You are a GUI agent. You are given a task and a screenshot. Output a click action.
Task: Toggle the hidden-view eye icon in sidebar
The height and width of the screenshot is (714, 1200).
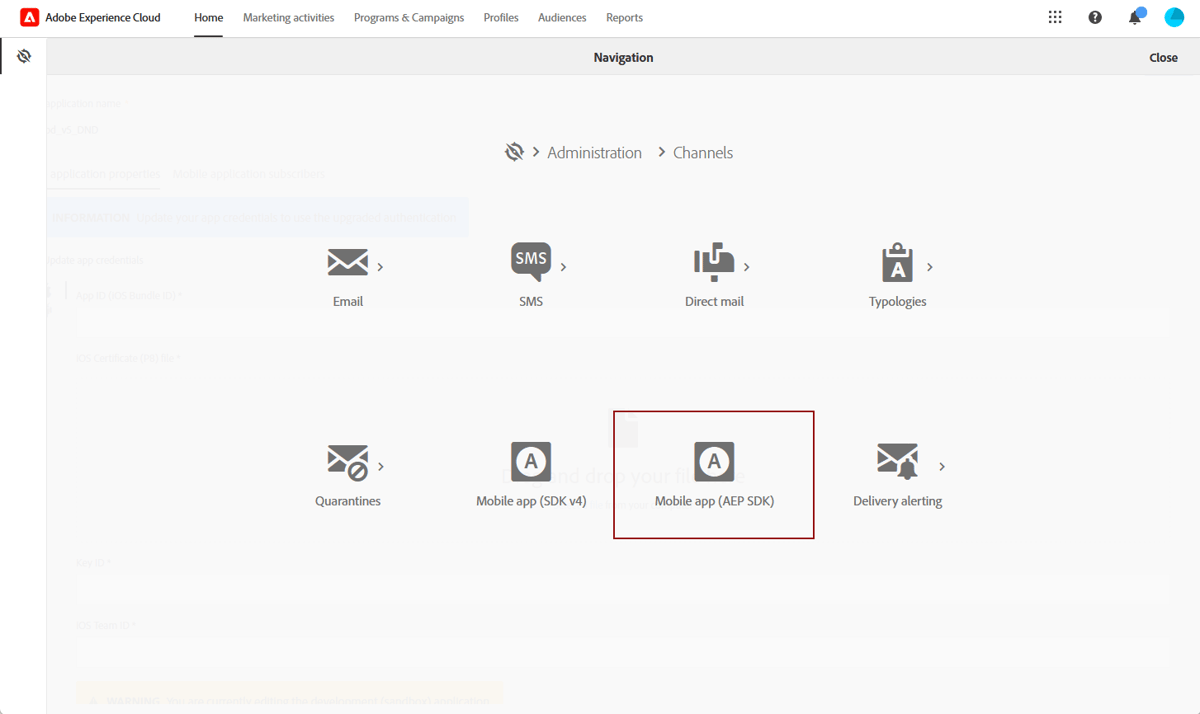24,56
